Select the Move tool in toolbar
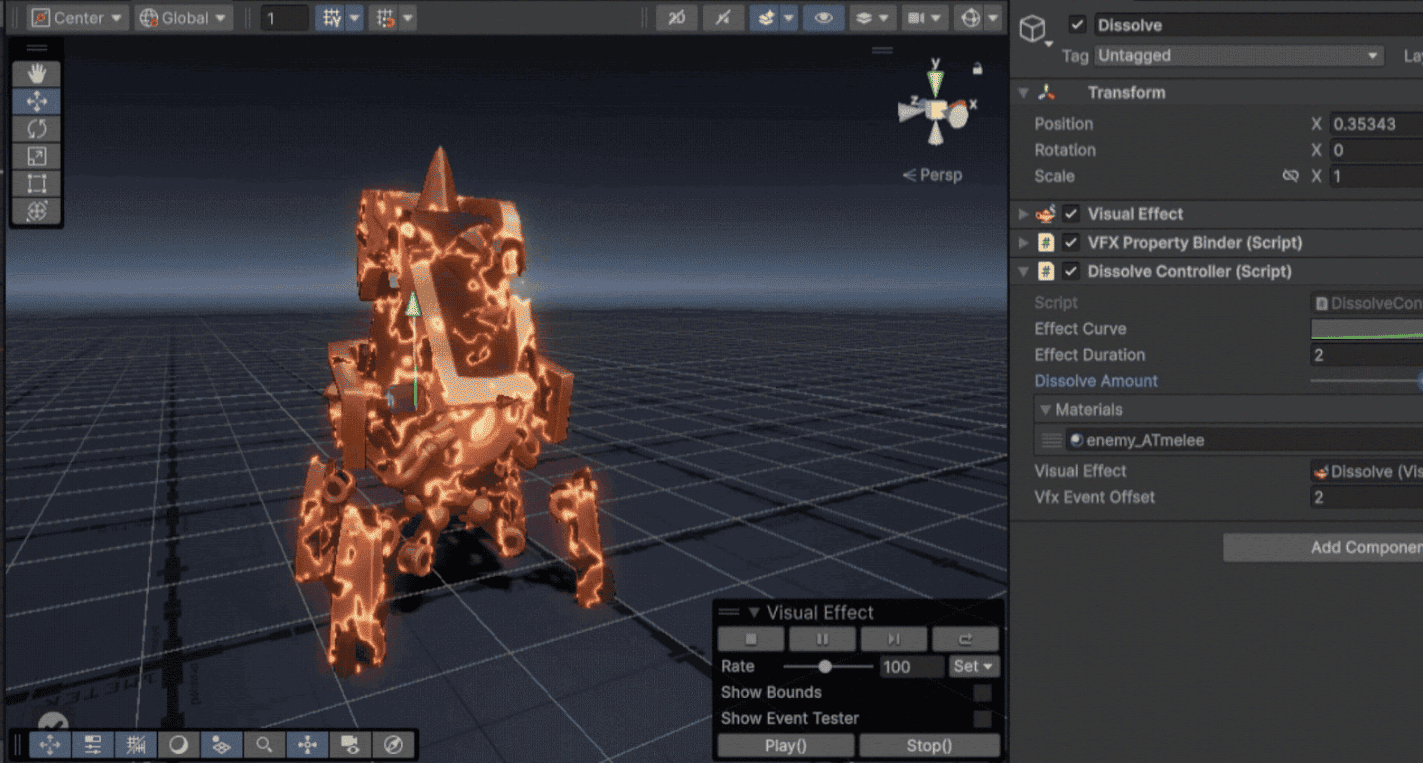This screenshot has height=763, width=1423. (x=37, y=101)
